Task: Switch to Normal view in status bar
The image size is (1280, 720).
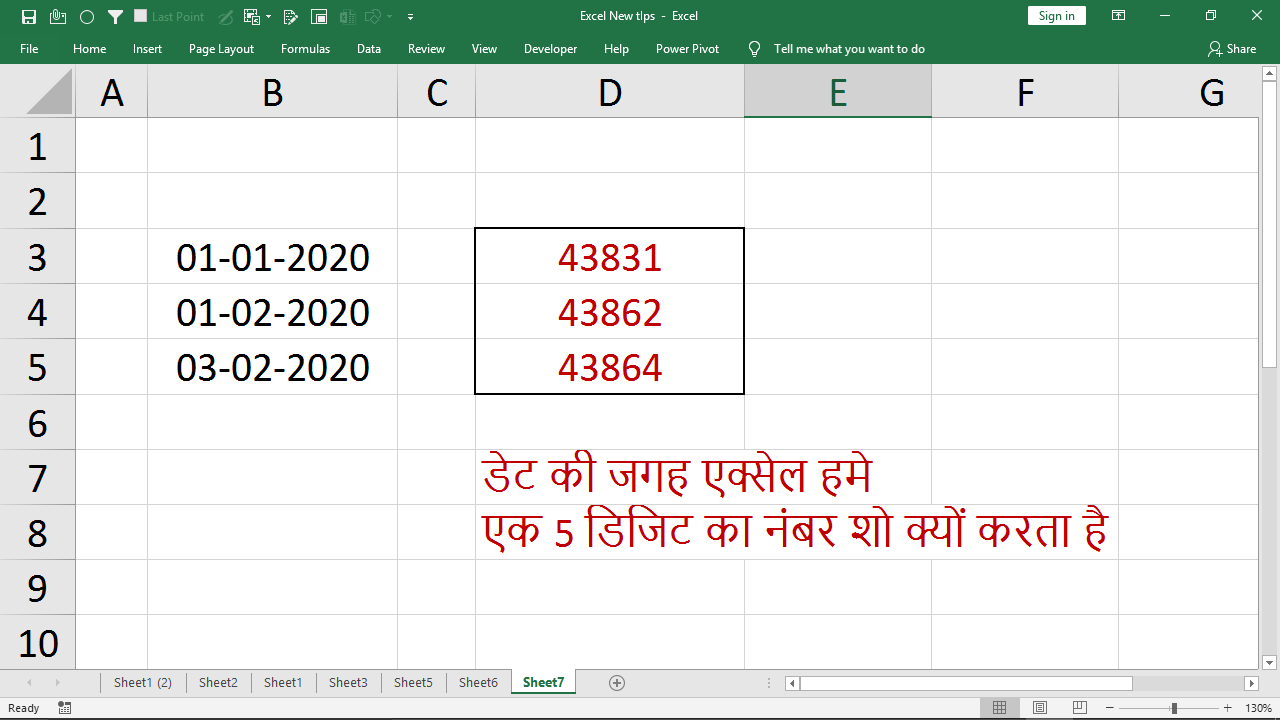Action: 1000,707
